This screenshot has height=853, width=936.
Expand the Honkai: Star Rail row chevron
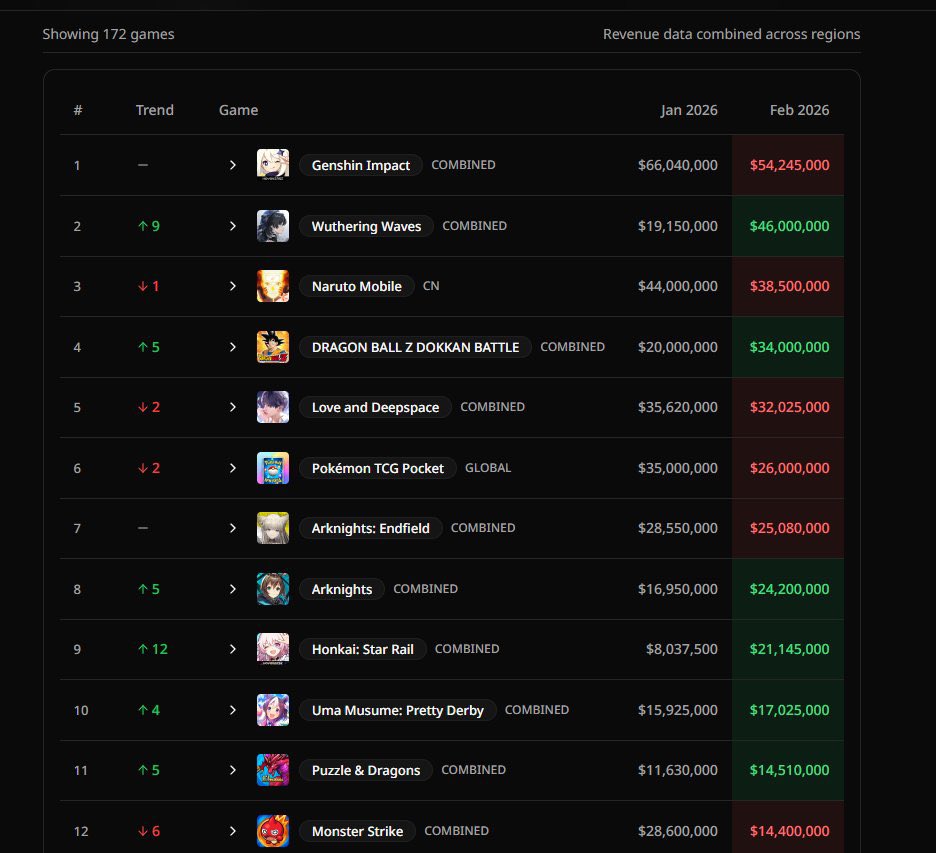click(x=233, y=649)
